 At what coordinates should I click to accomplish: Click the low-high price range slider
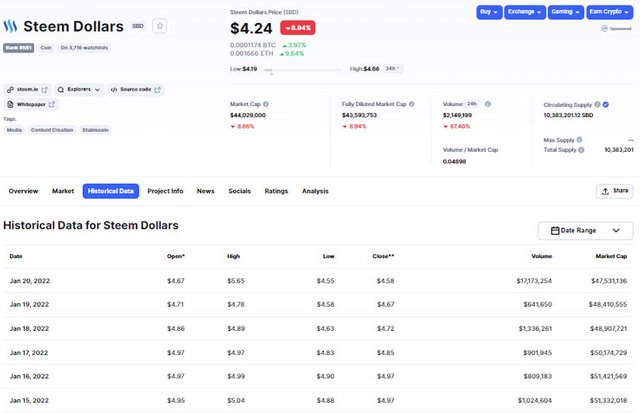303,70
